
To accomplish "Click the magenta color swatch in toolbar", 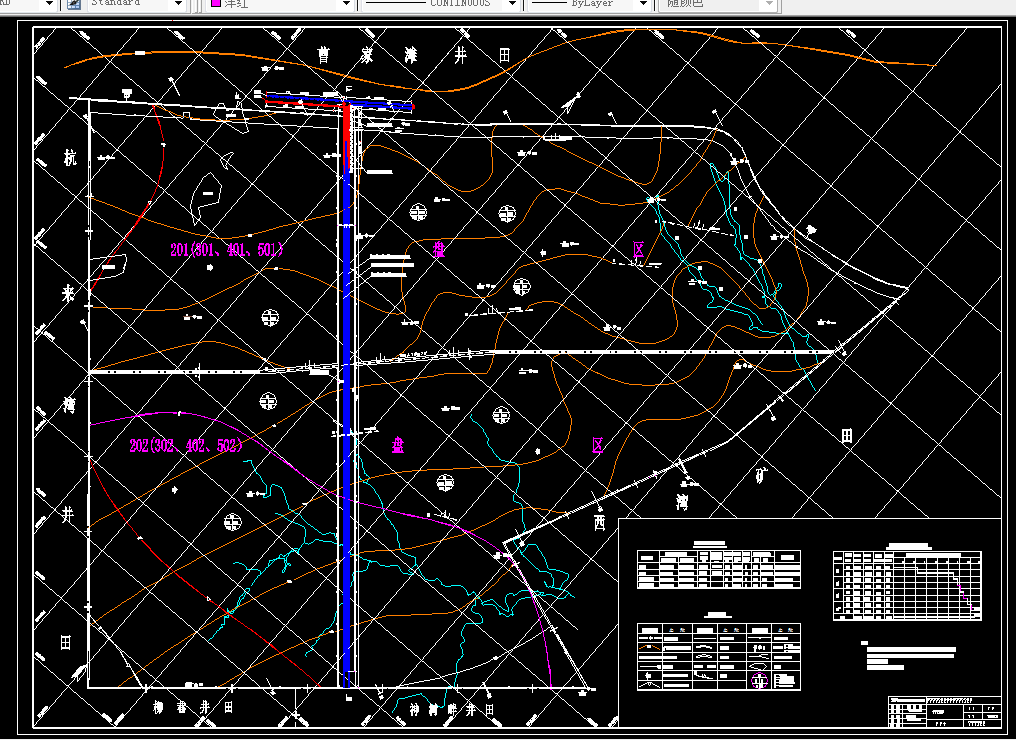I will click(x=216, y=3).
